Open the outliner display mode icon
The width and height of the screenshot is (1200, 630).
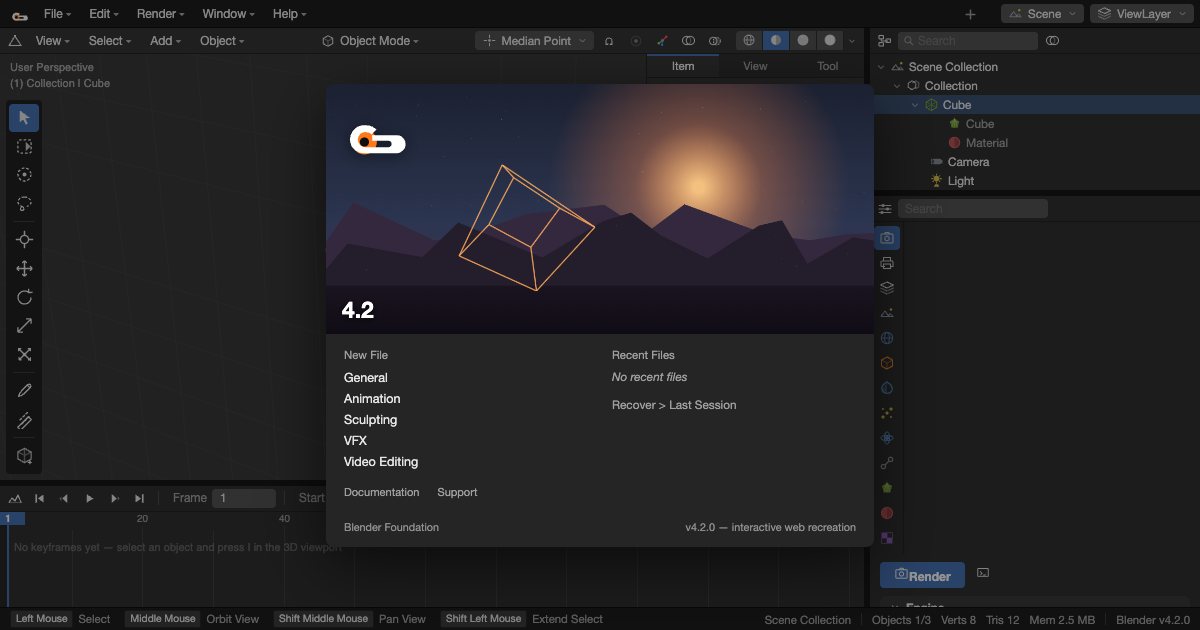(x=884, y=41)
